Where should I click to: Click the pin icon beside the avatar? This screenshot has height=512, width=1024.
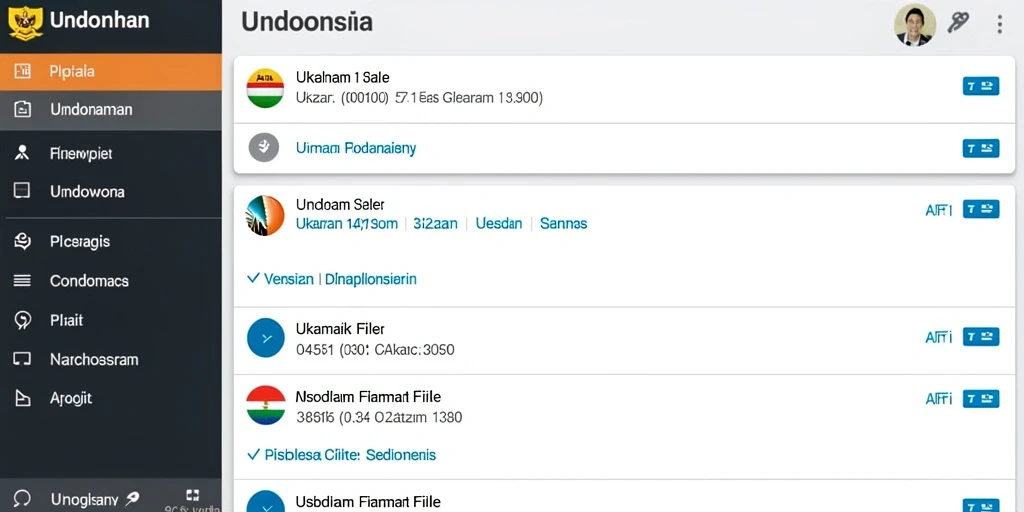click(x=959, y=24)
